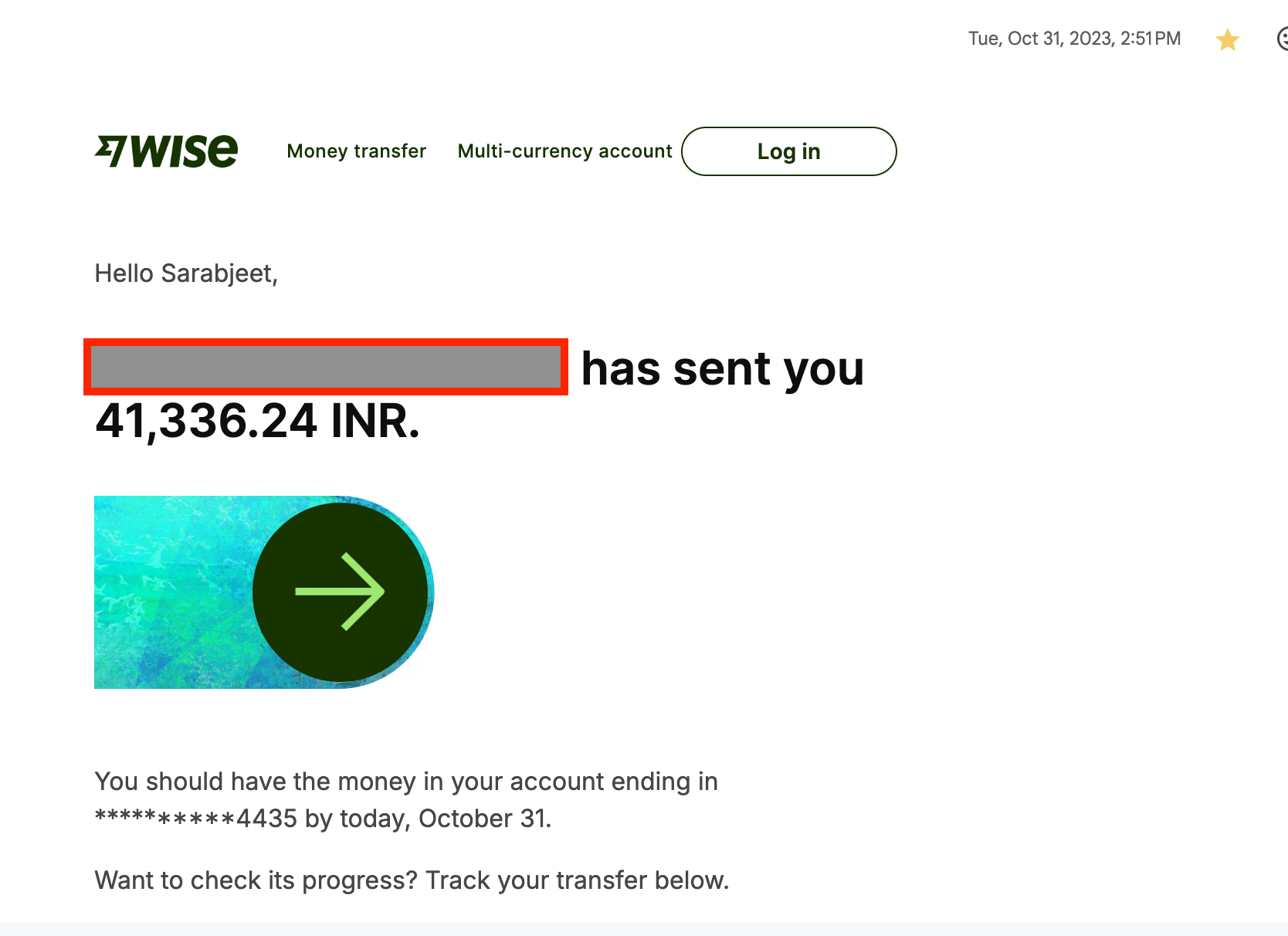Click the flag symbol in the Wise logo
Screen dimensions: 1288x936
(x=110, y=151)
